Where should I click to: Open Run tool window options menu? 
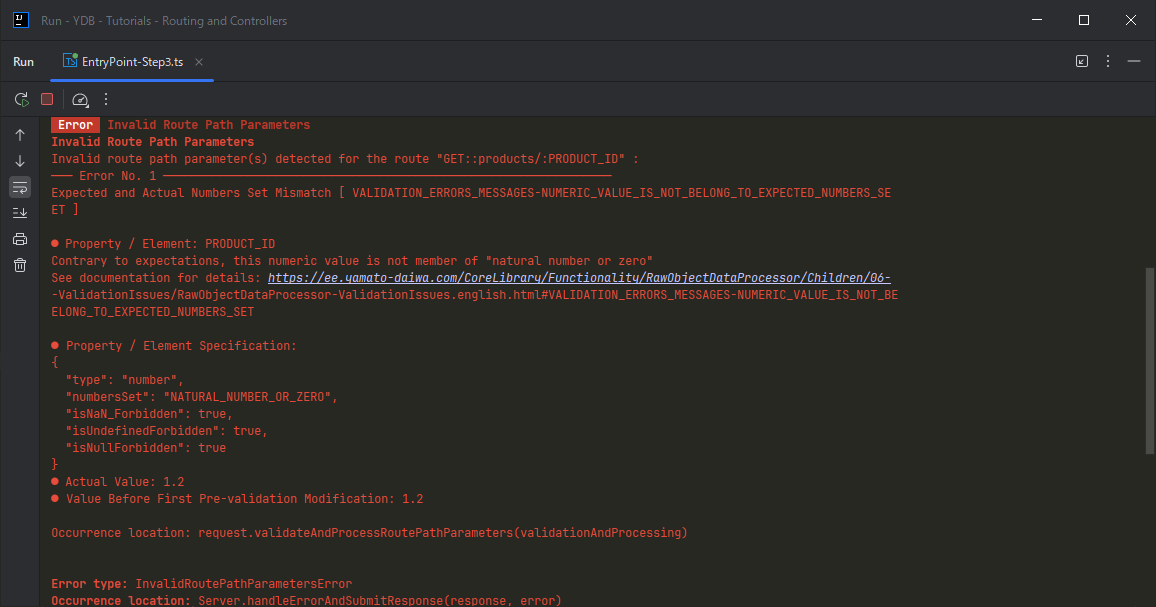1108,61
